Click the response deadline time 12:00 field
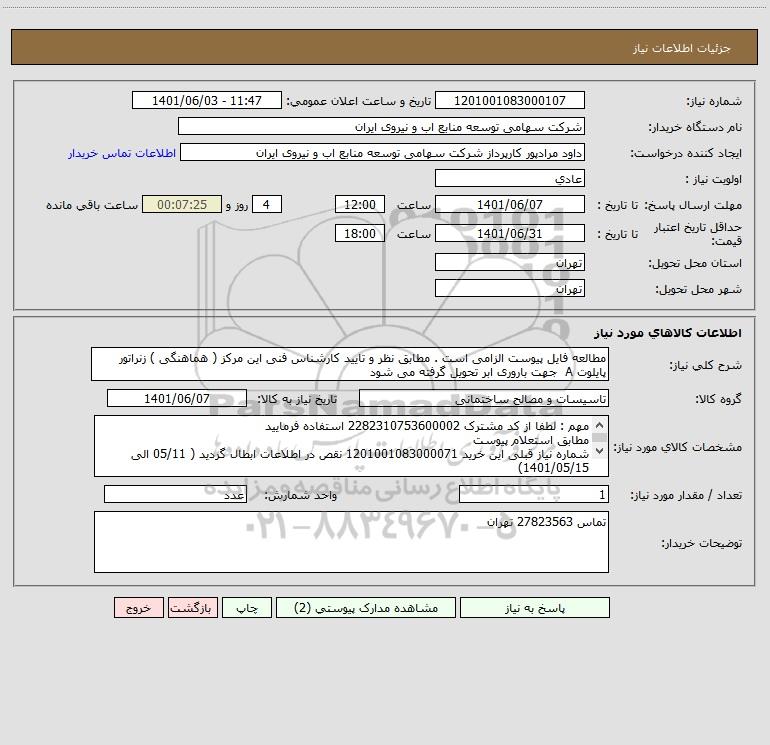The height and width of the screenshot is (745, 770). 359,204
